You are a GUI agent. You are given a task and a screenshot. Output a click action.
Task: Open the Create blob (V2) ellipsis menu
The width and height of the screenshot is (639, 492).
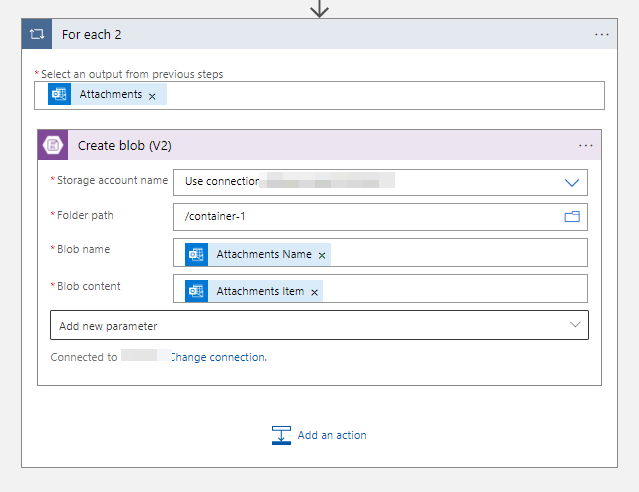[586, 145]
